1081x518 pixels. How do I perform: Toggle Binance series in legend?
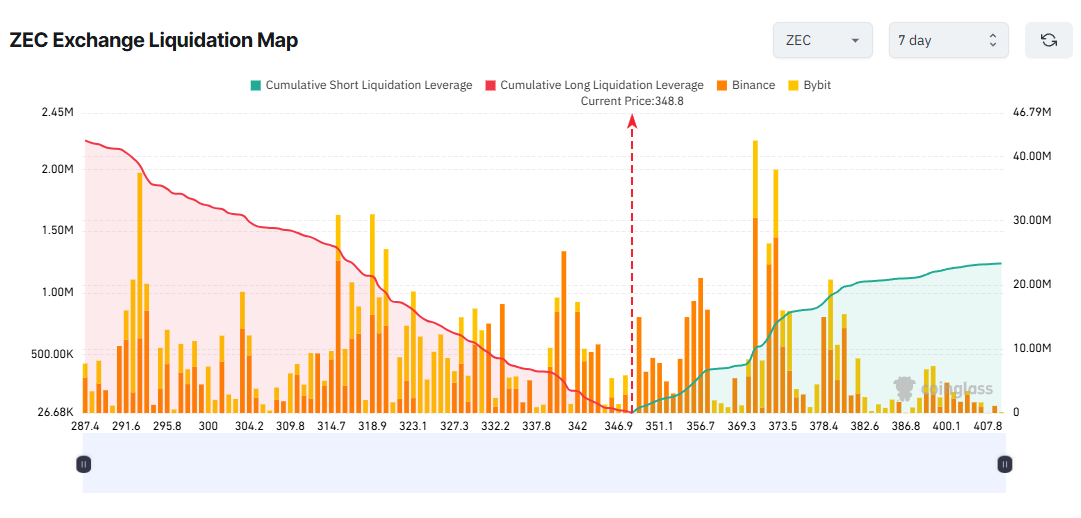click(752, 85)
